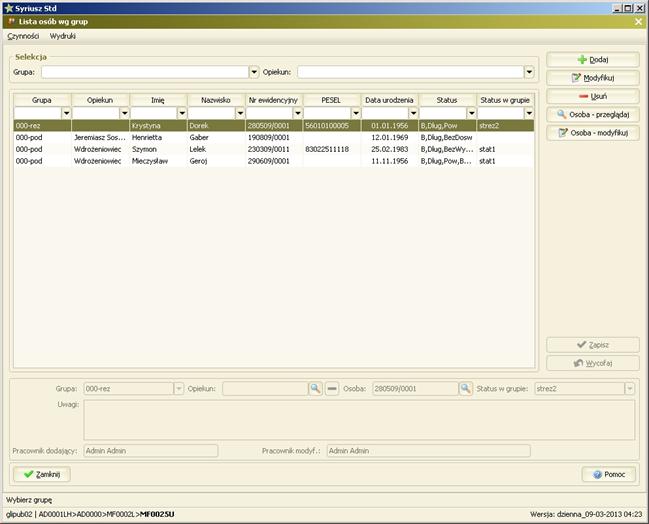Image resolution: width=649 pixels, height=524 pixels.
Task: Click surname Gaber in the table
Action: (199, 137)
